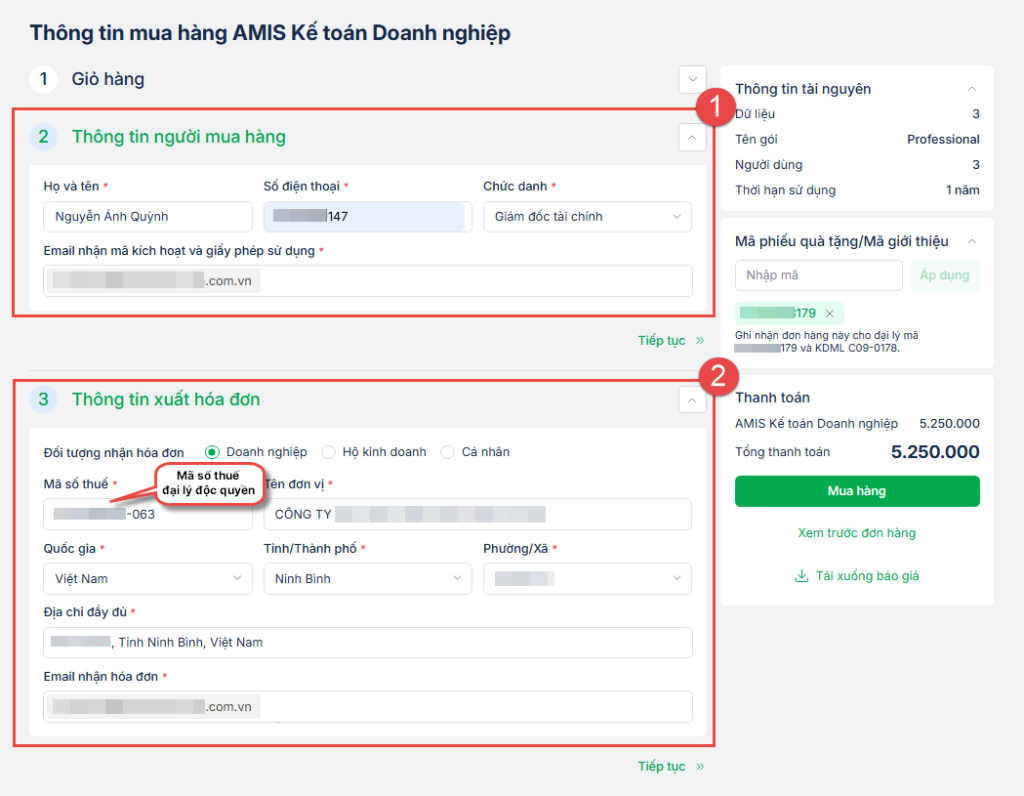
Task: Select the Doanh nghiệp radio option
Action: pos(212,452)
